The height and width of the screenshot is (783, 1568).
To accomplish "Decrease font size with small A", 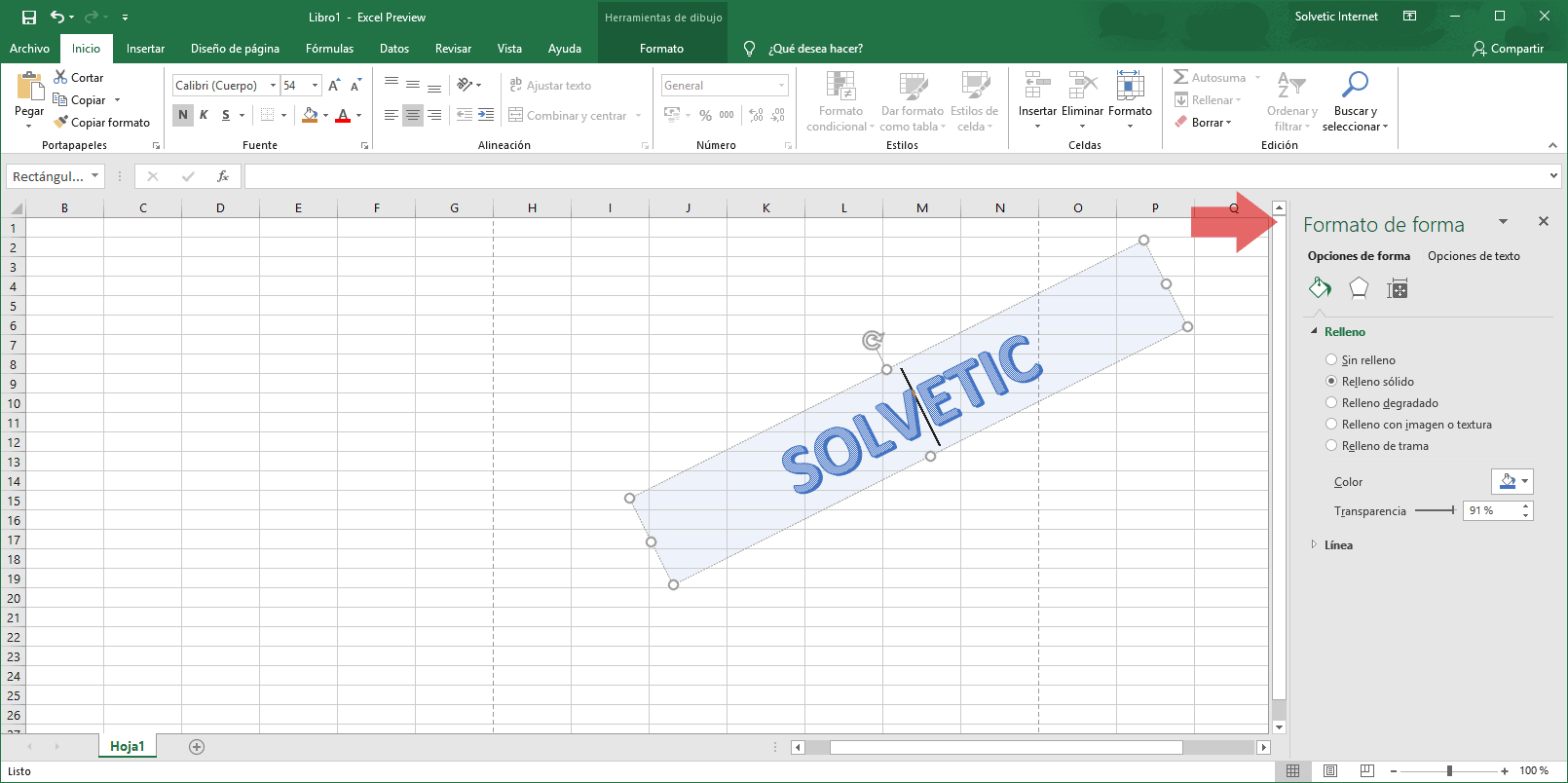I will click(355, 86).
